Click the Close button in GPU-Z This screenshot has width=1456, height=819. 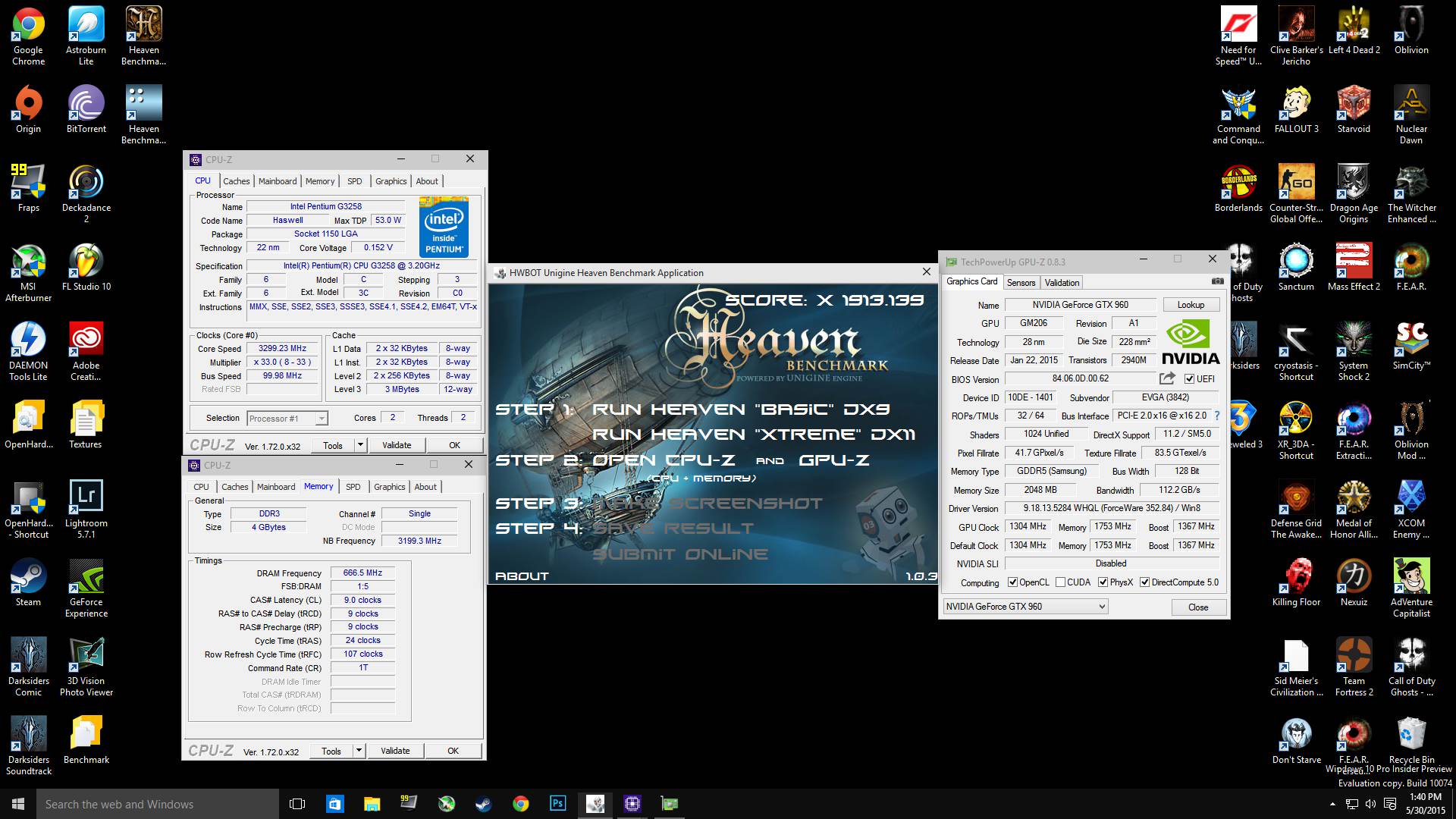tap(1198, 607)
